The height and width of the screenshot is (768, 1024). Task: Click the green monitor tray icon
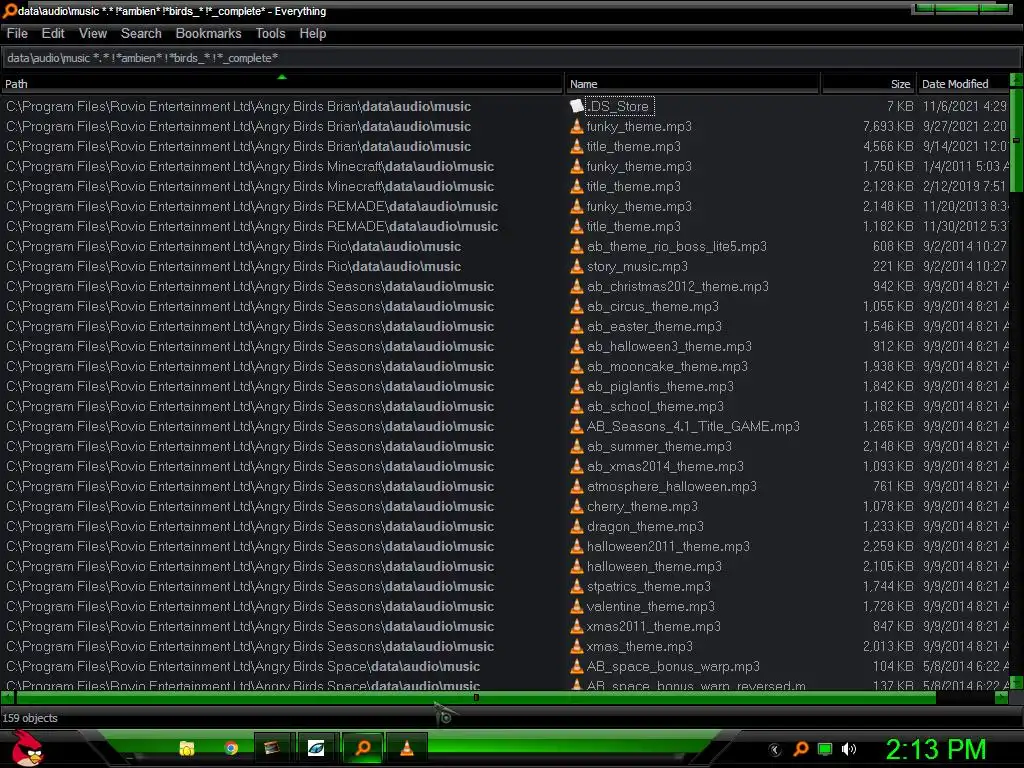click(x=825, y=749)
